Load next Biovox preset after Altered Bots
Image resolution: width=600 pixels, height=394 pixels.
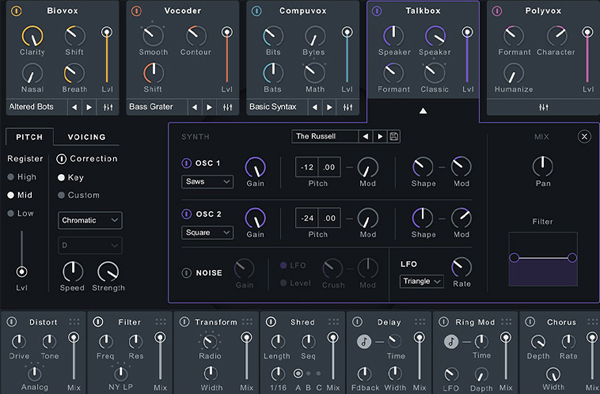point(89,107)
